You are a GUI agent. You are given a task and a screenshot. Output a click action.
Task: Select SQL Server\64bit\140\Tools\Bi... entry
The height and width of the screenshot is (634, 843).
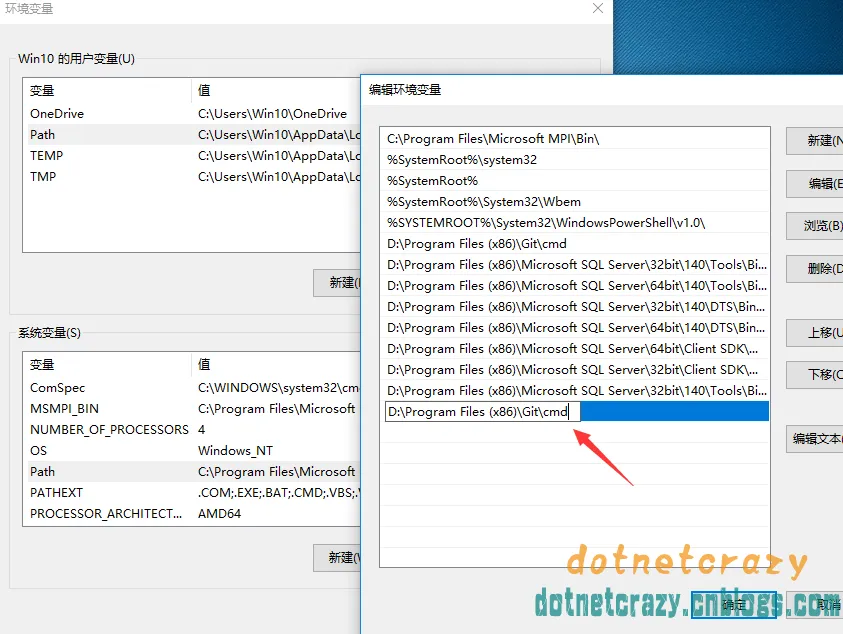[575, 286]
